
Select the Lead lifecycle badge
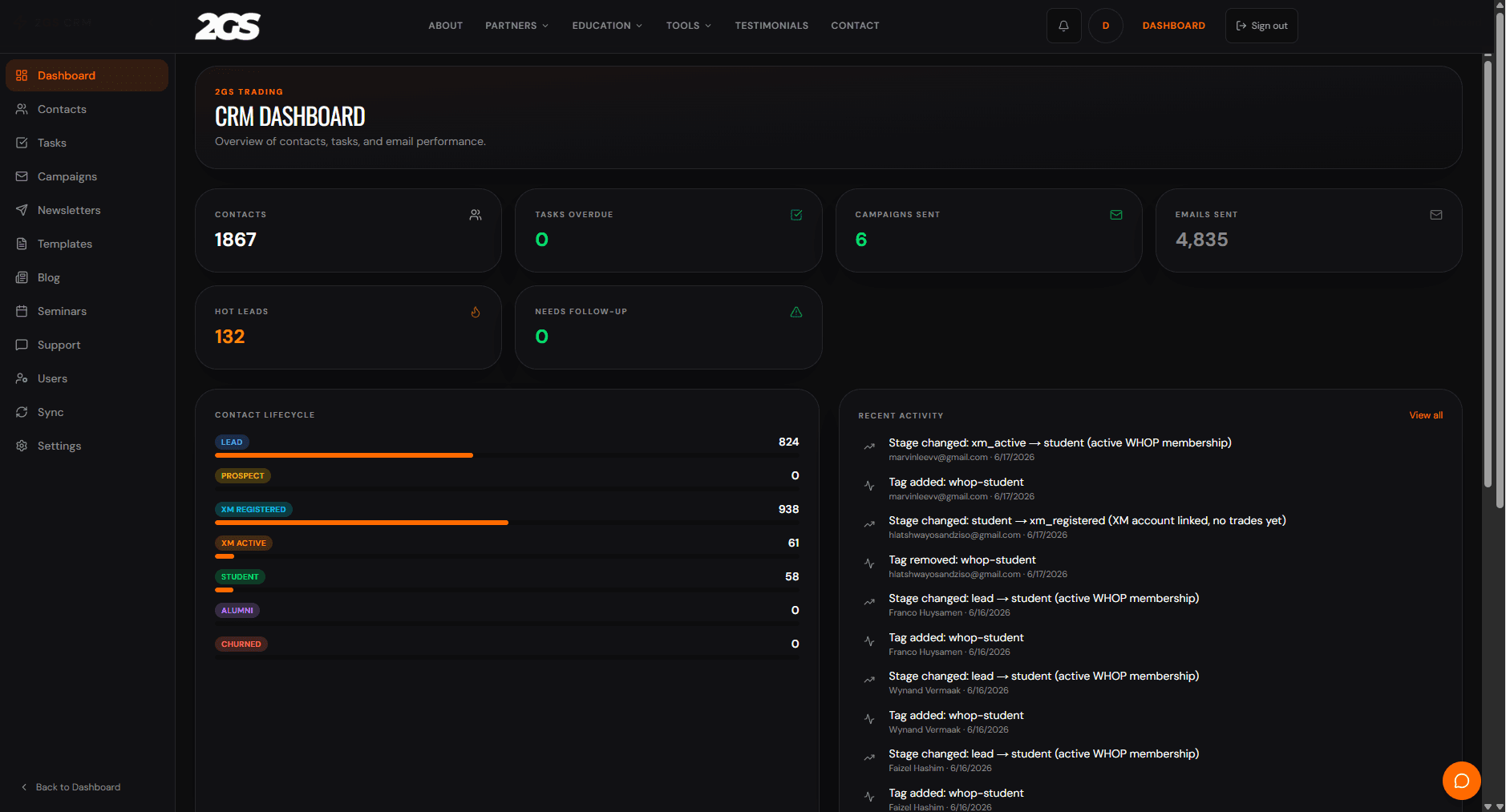tap(232, 442)
